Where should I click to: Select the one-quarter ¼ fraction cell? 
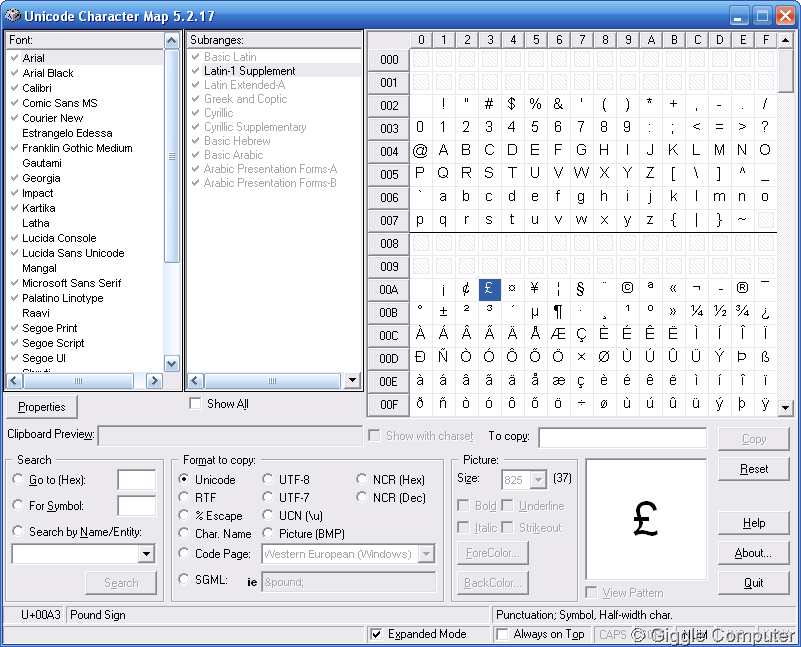[x=696, y=313]
